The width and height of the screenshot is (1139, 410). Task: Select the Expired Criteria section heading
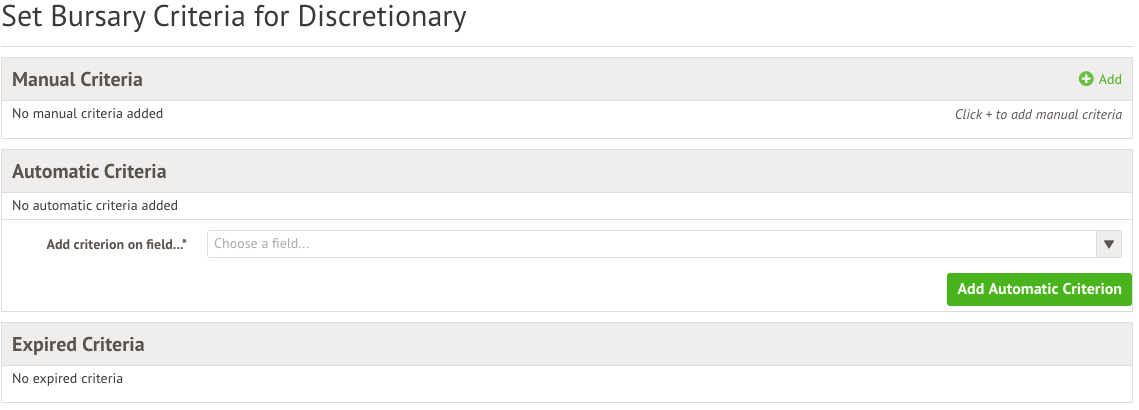pos(78,344)
